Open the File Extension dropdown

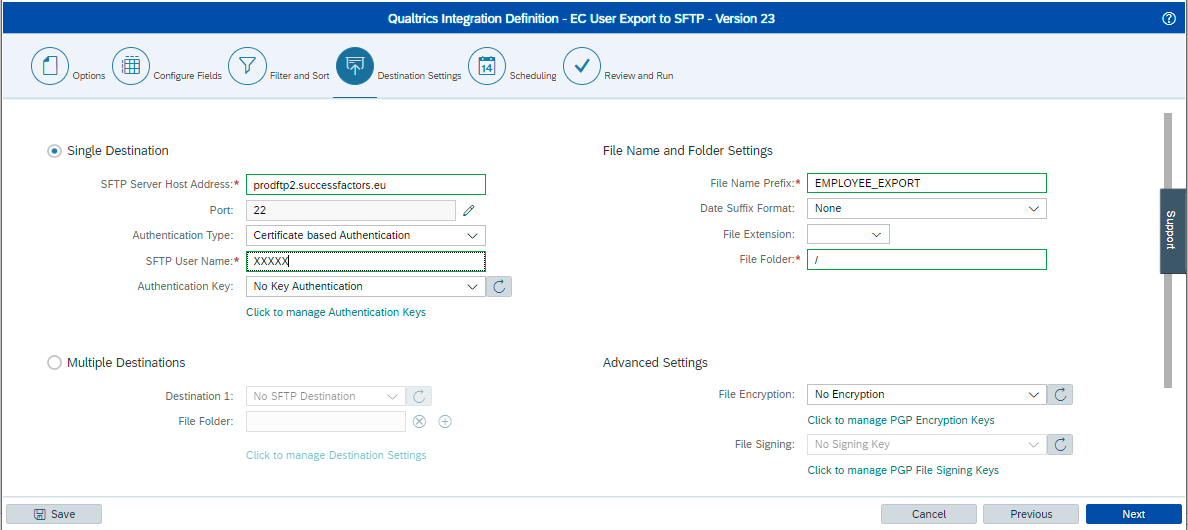pos(849,235)
